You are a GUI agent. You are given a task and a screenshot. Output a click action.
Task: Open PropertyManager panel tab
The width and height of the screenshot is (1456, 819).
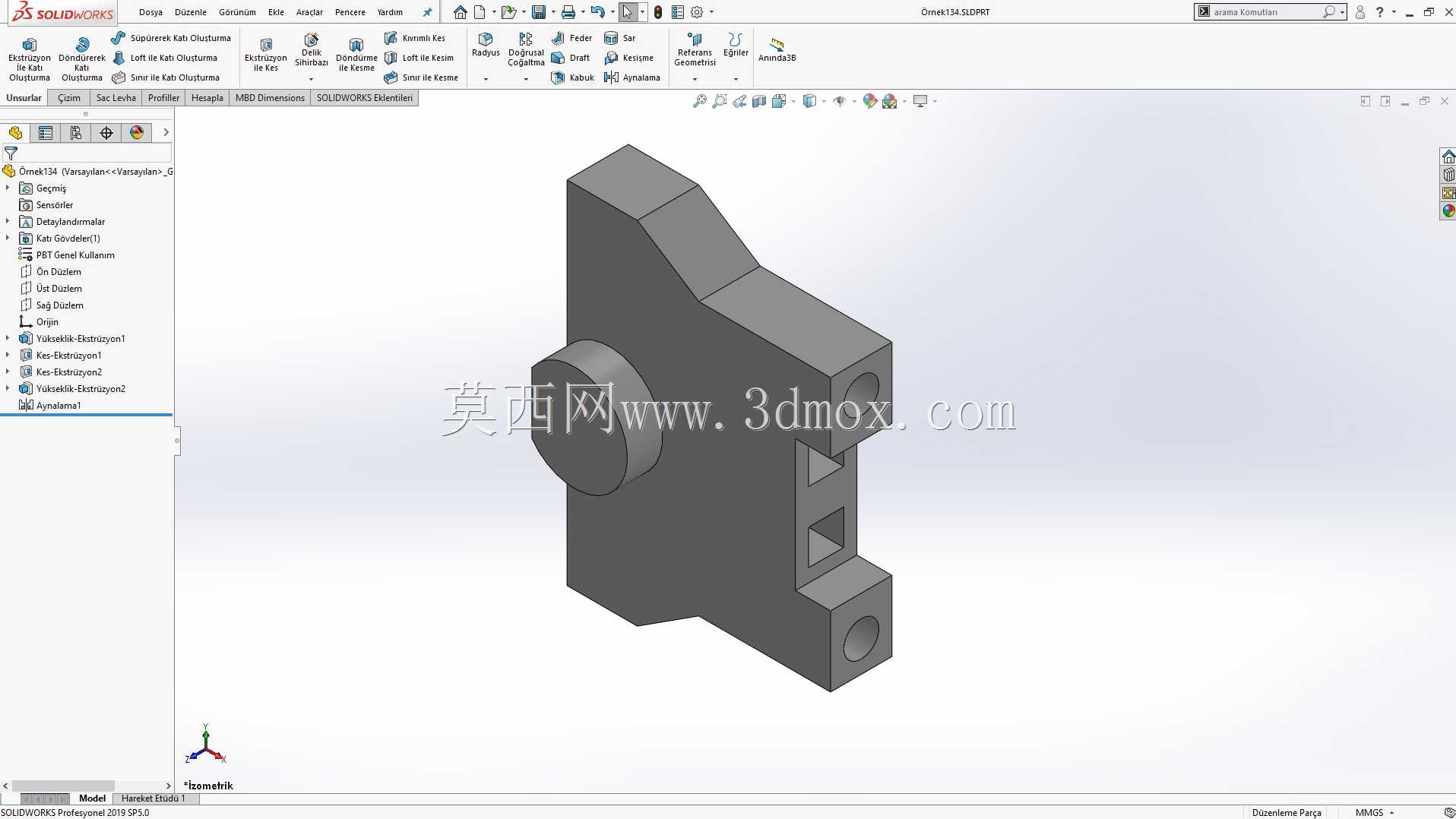pyautogui.click(x=46, y=133)
